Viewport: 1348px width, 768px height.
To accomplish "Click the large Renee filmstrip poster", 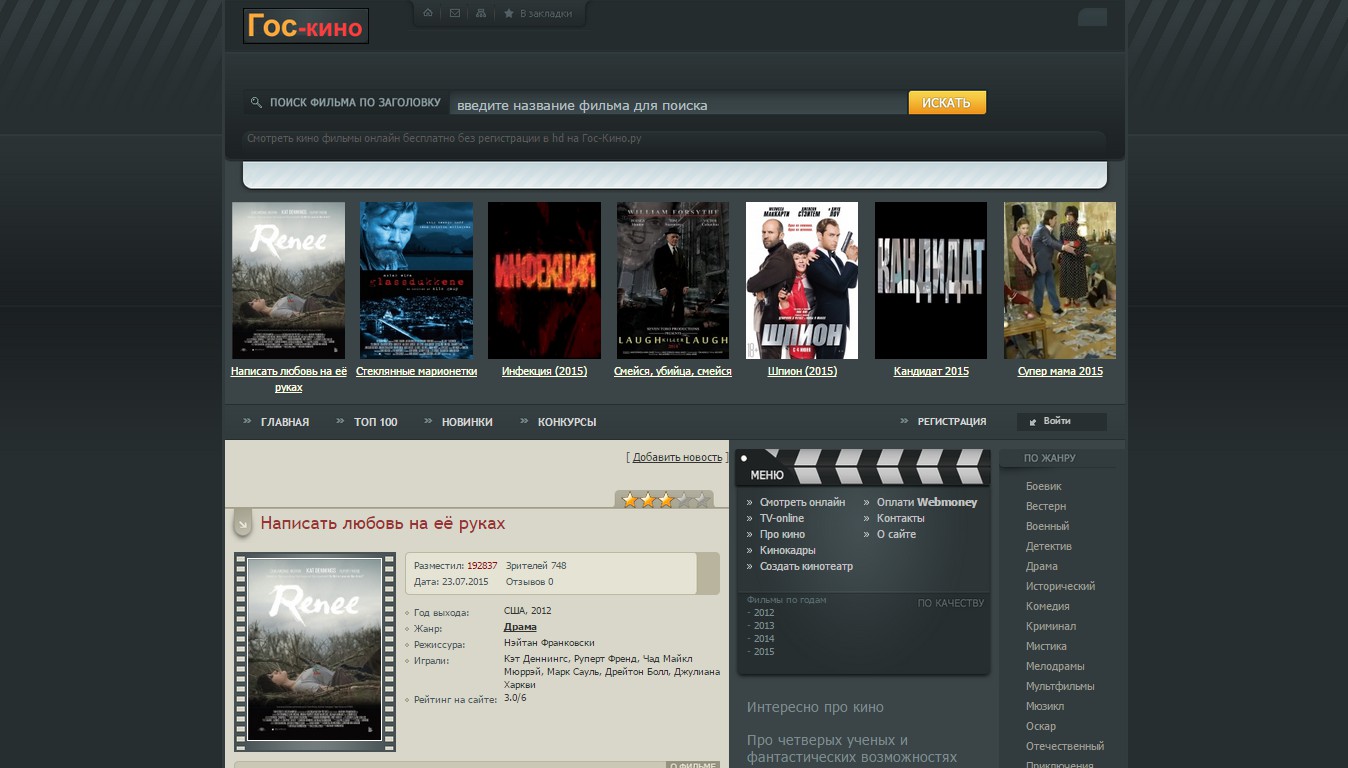I will pyautogui.click(x=315, y=652).
